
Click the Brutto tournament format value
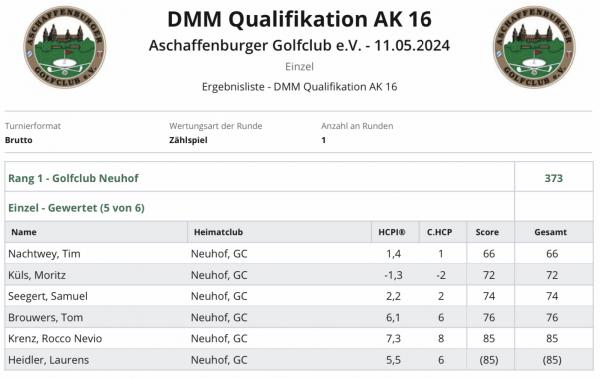pyautogui.click(x=19, y=140)
